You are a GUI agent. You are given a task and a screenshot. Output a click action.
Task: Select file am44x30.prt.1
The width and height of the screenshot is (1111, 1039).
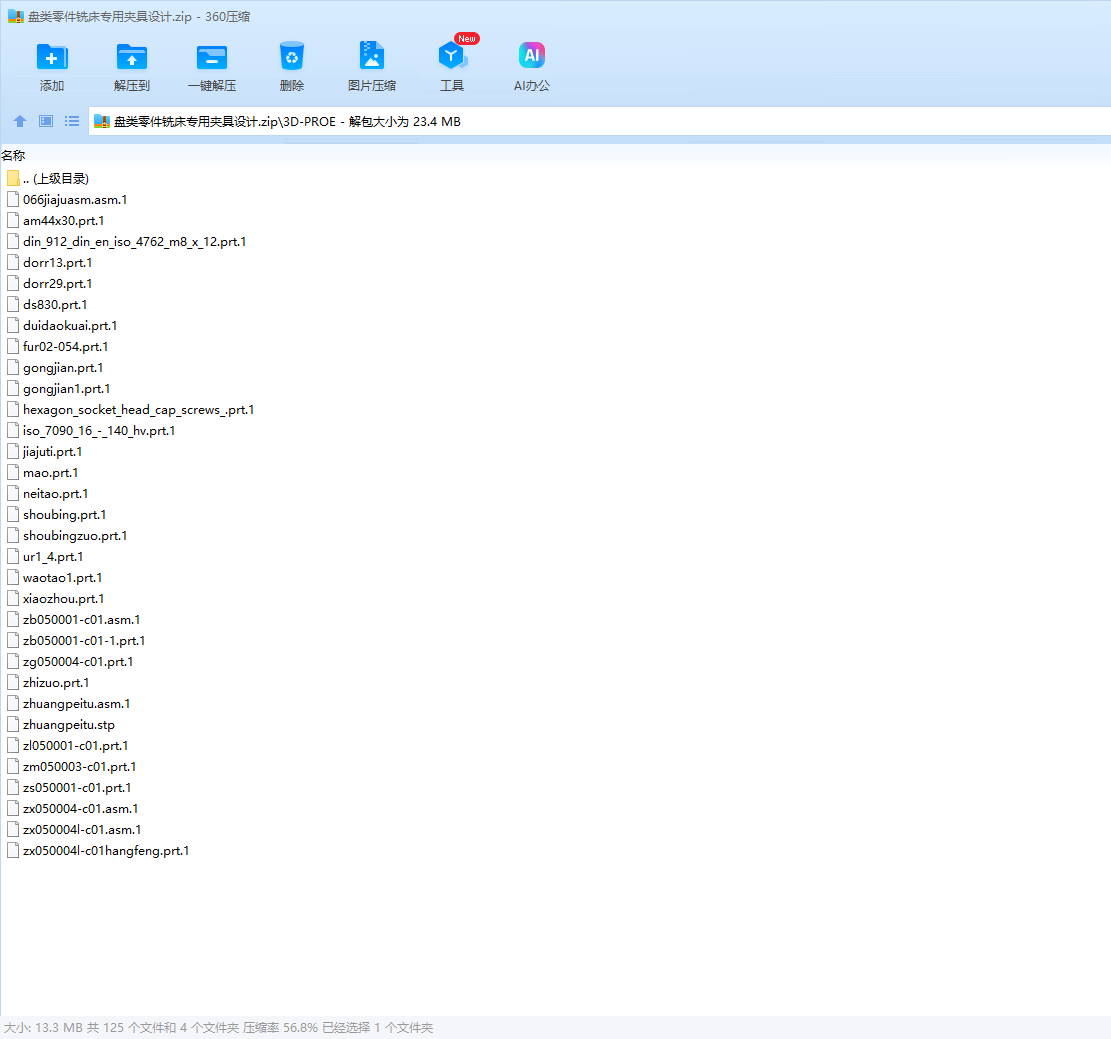click(x=56, y=220)
